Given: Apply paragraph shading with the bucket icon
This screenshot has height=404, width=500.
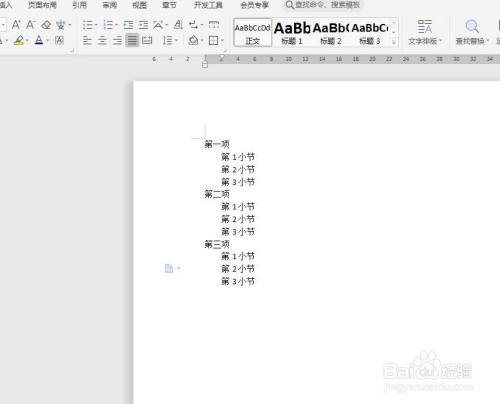Looking at the screenshot, I should click(x=193, y=41).
